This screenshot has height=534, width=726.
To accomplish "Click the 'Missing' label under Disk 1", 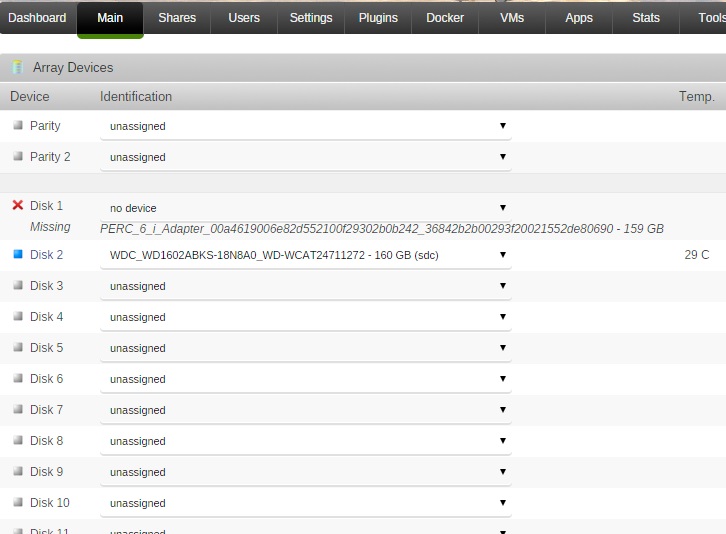I will tap(50, 227).
